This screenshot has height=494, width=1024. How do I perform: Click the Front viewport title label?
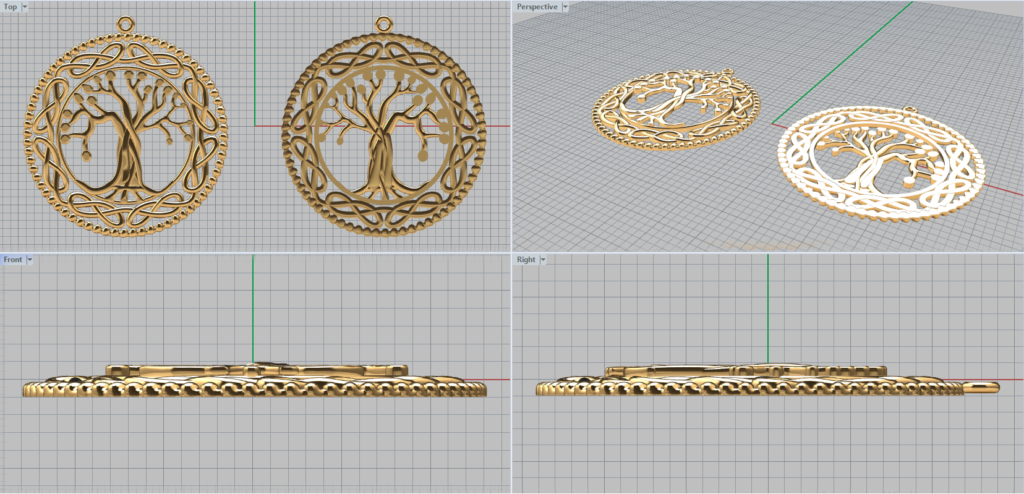pyautogui.click(x=13, y=259)
